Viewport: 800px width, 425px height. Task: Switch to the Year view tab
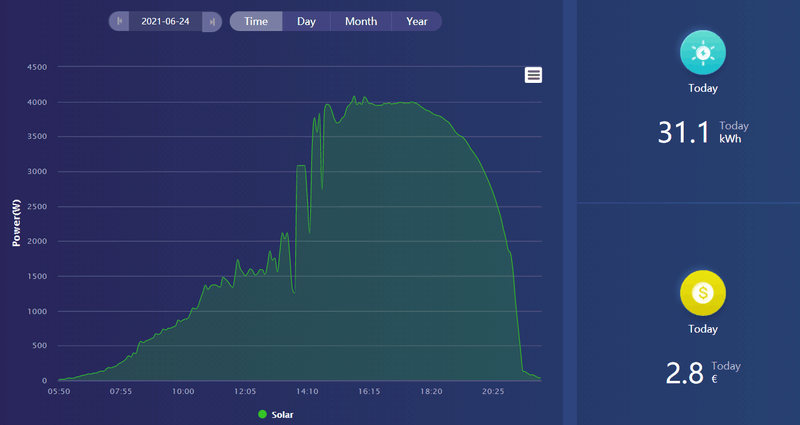coord(416,21)
